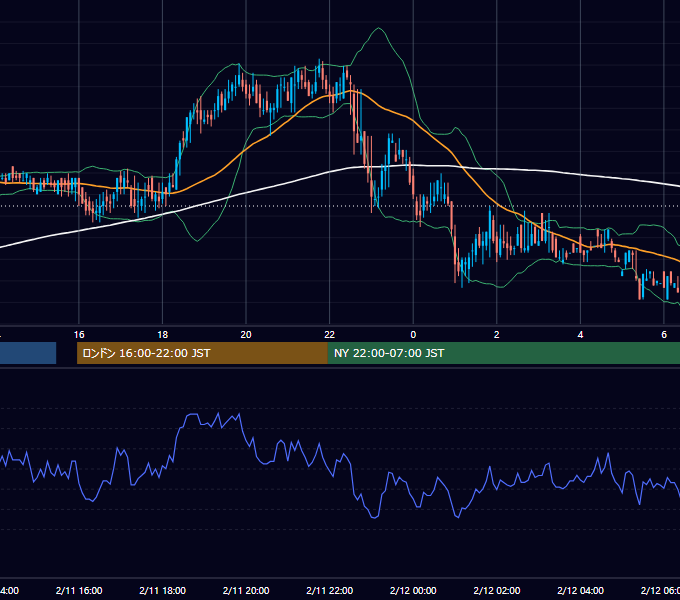The height and width of the screenshot is (600, 680).
Task: Select the 2/12 00:00 label on oscillator axis
Action: click(x=413, y=590)
